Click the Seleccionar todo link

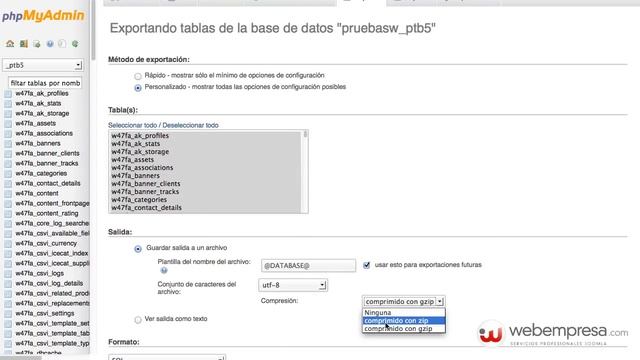point(132,125)
